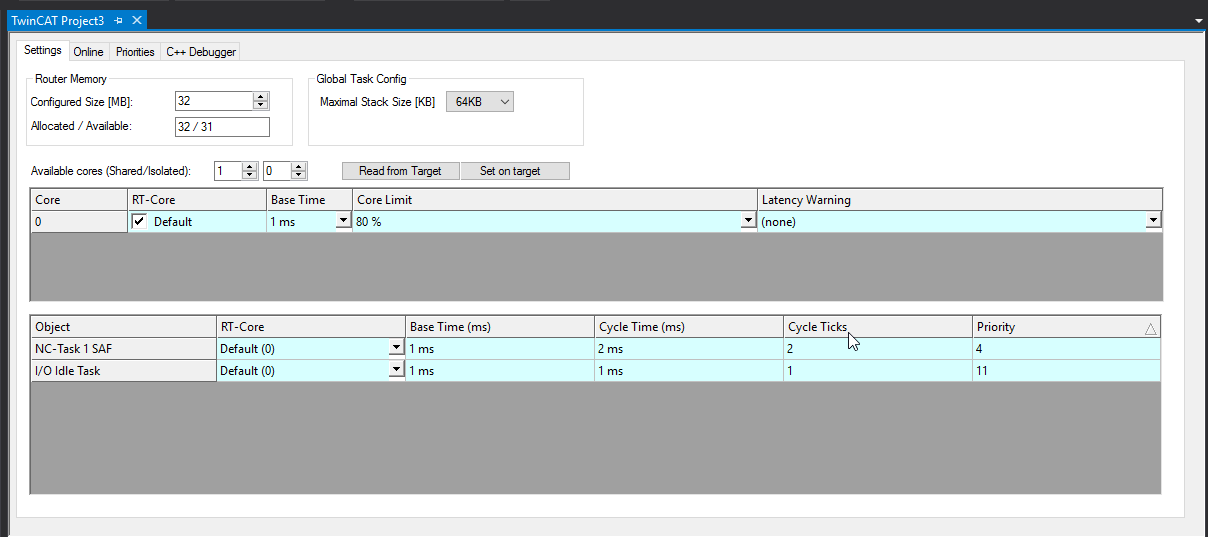1208x537 pixels.
Task: Pin the TwinCAT Project3 document tab
Action: tap(118, 20)
